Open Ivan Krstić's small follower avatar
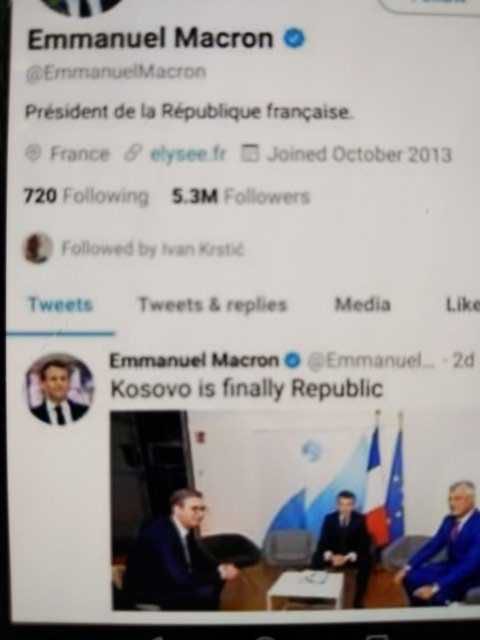 38,248
